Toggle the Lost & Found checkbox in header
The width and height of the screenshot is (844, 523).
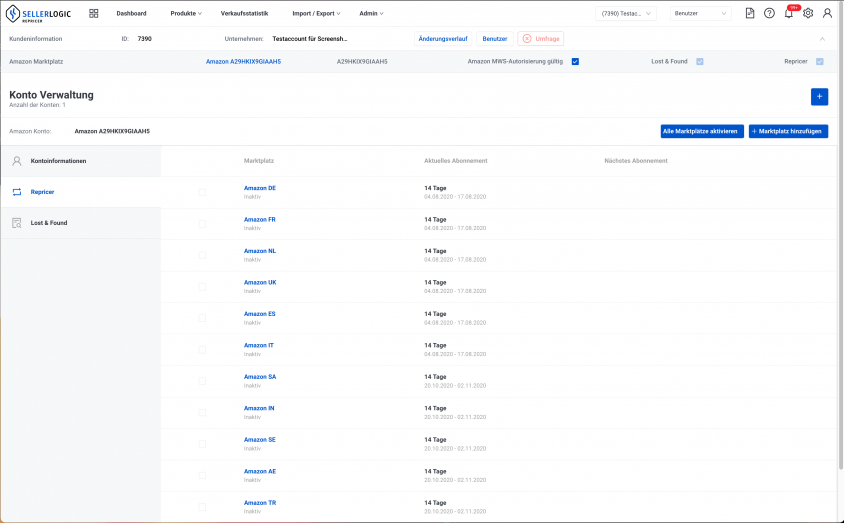pos(700,61)
